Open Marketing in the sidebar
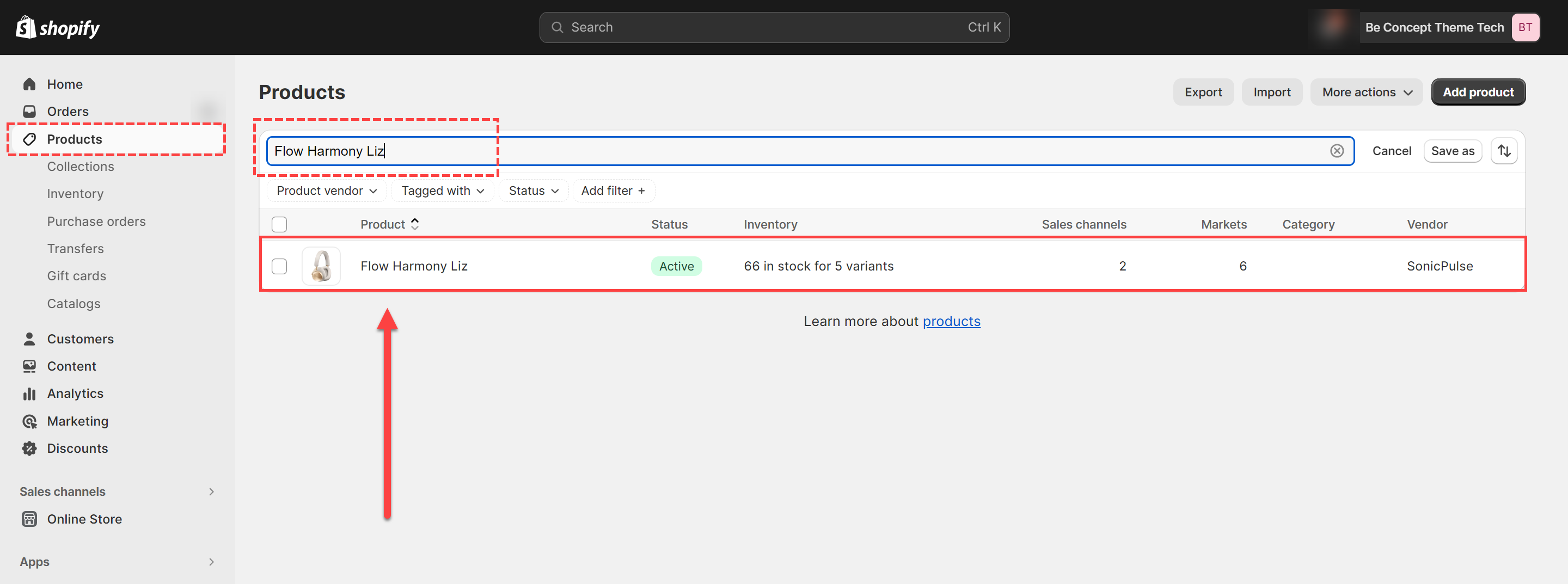This screenshot has height=584, width=1568. tap(78, 421)
